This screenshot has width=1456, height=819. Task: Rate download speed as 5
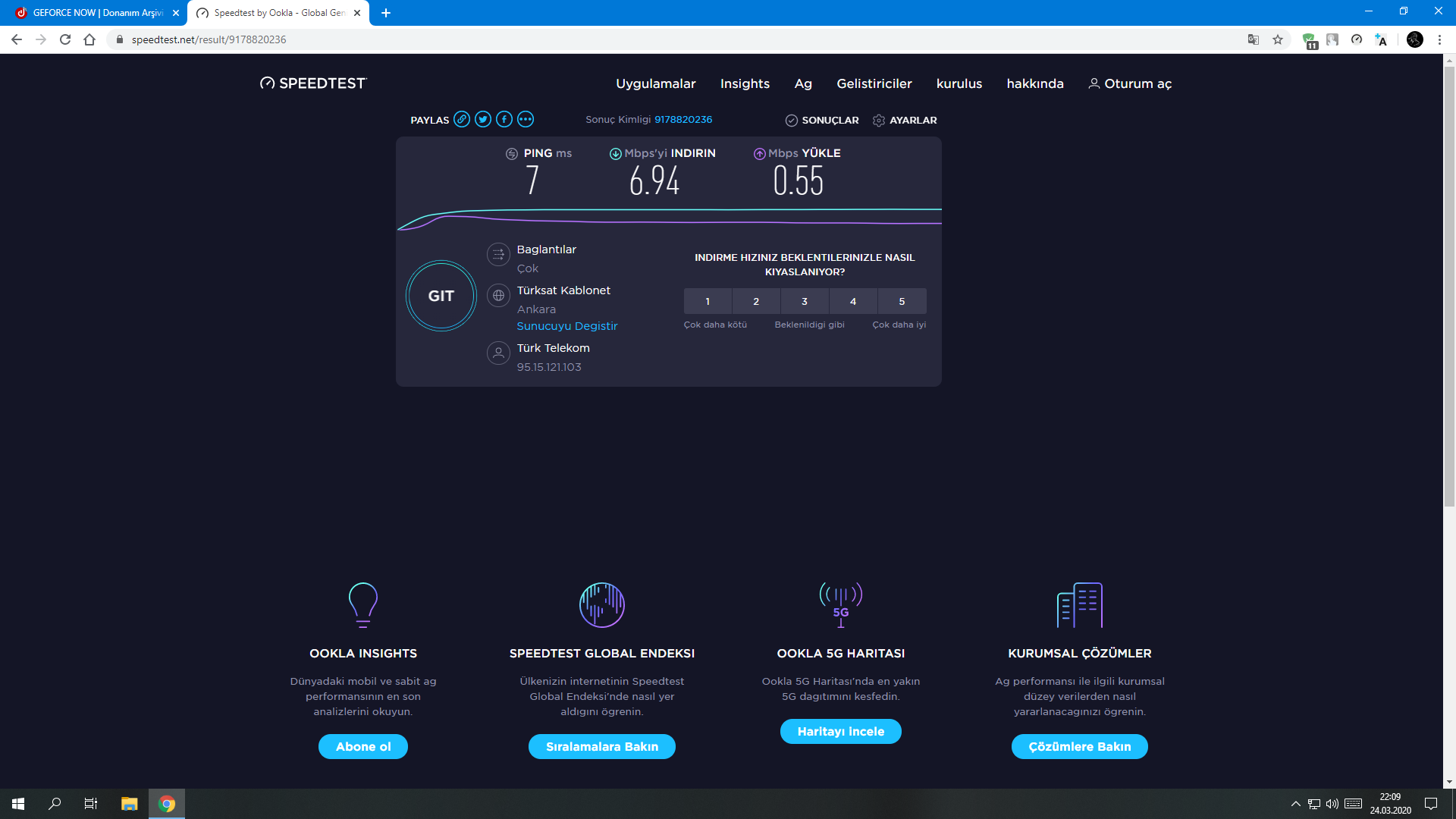coord(902,301)
